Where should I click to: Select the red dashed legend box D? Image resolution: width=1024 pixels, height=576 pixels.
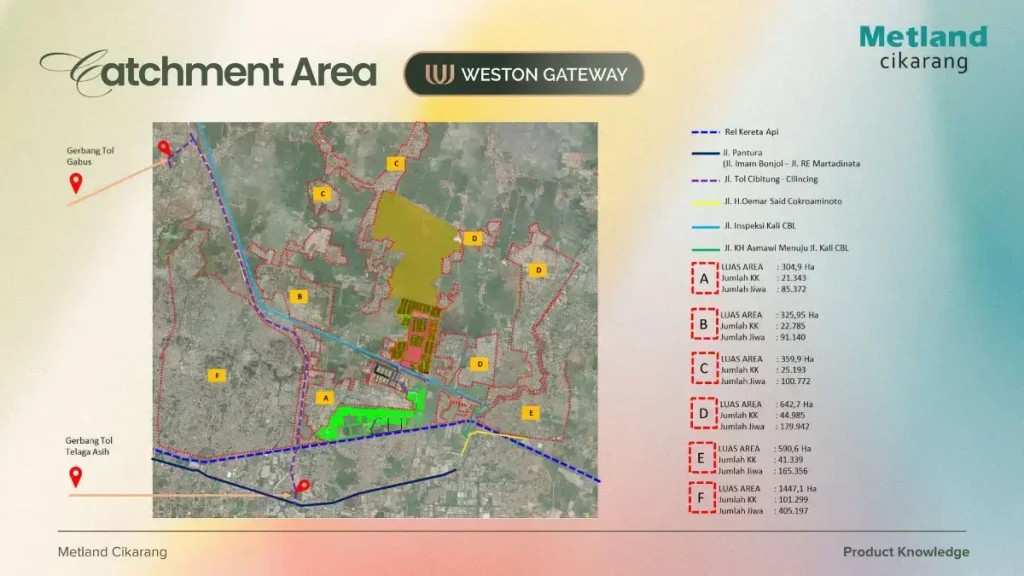click(x=704, y=414)
